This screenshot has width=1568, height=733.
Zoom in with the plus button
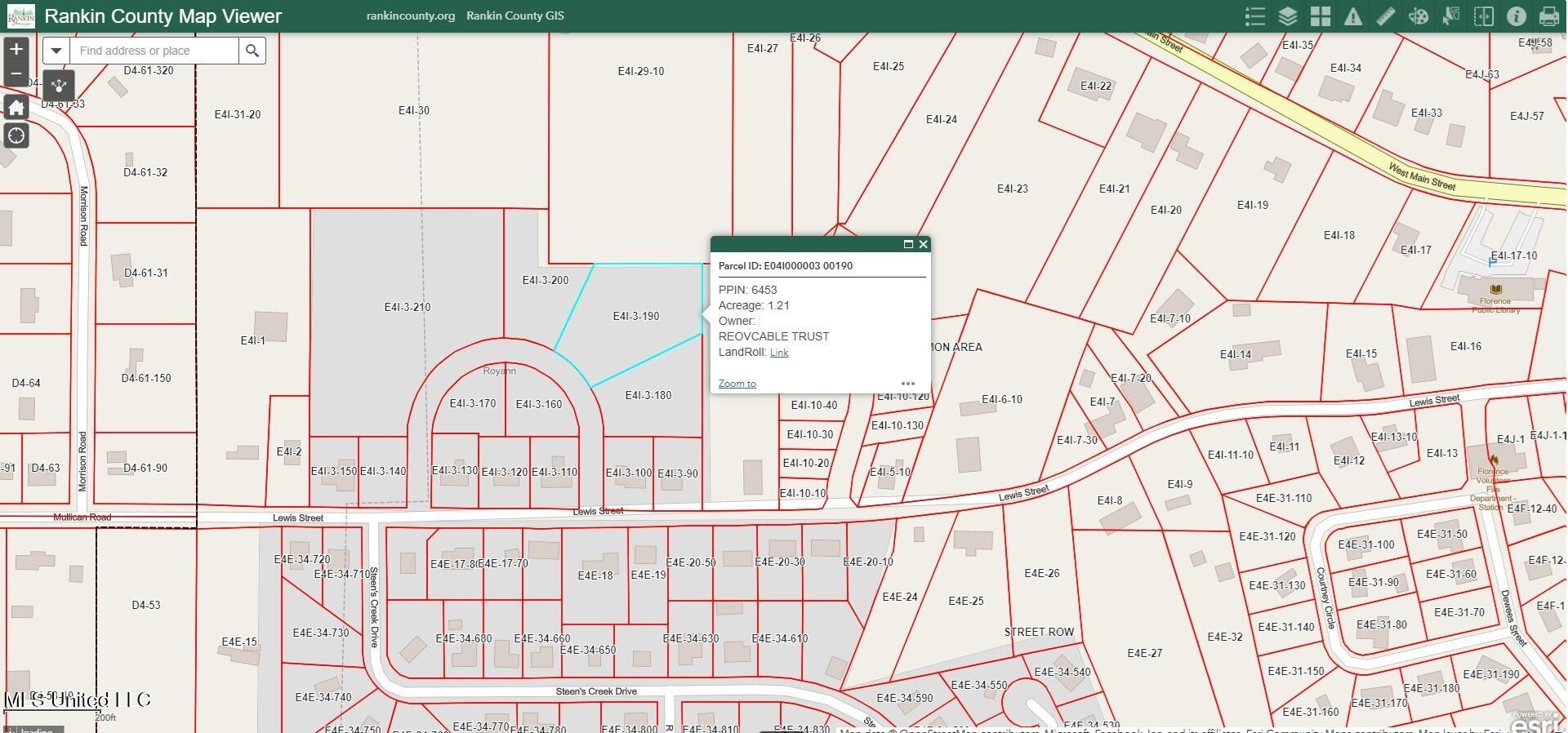pos(16,49)
